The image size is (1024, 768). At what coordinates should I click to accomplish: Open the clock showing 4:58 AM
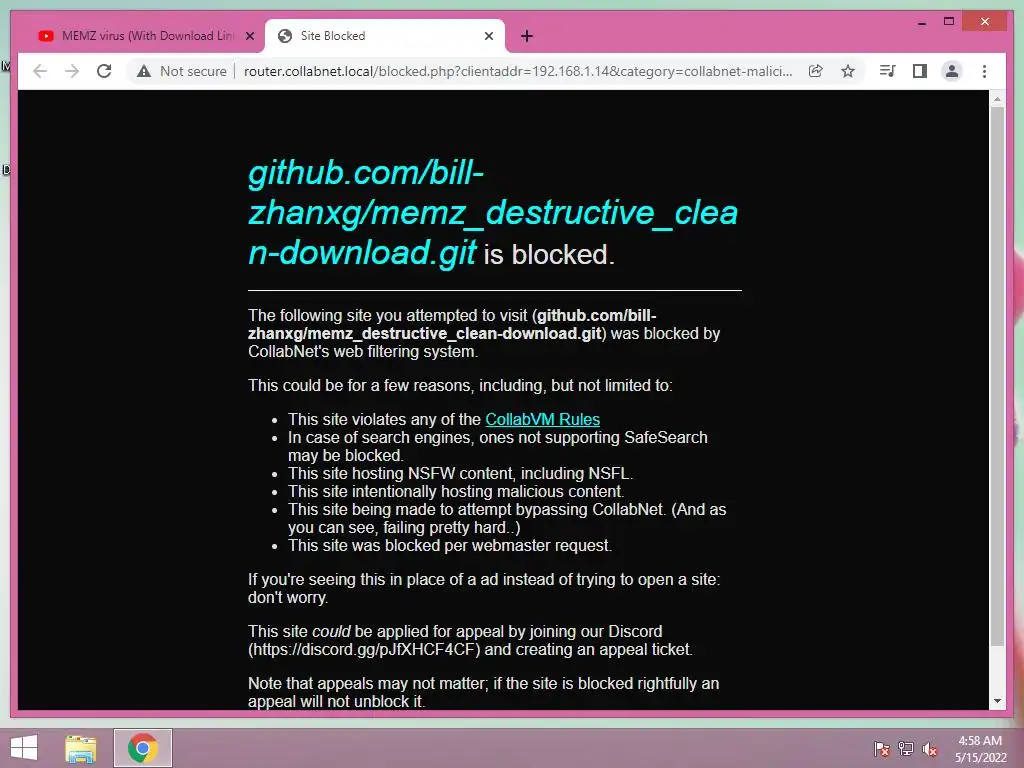click(x=980, y=749)
